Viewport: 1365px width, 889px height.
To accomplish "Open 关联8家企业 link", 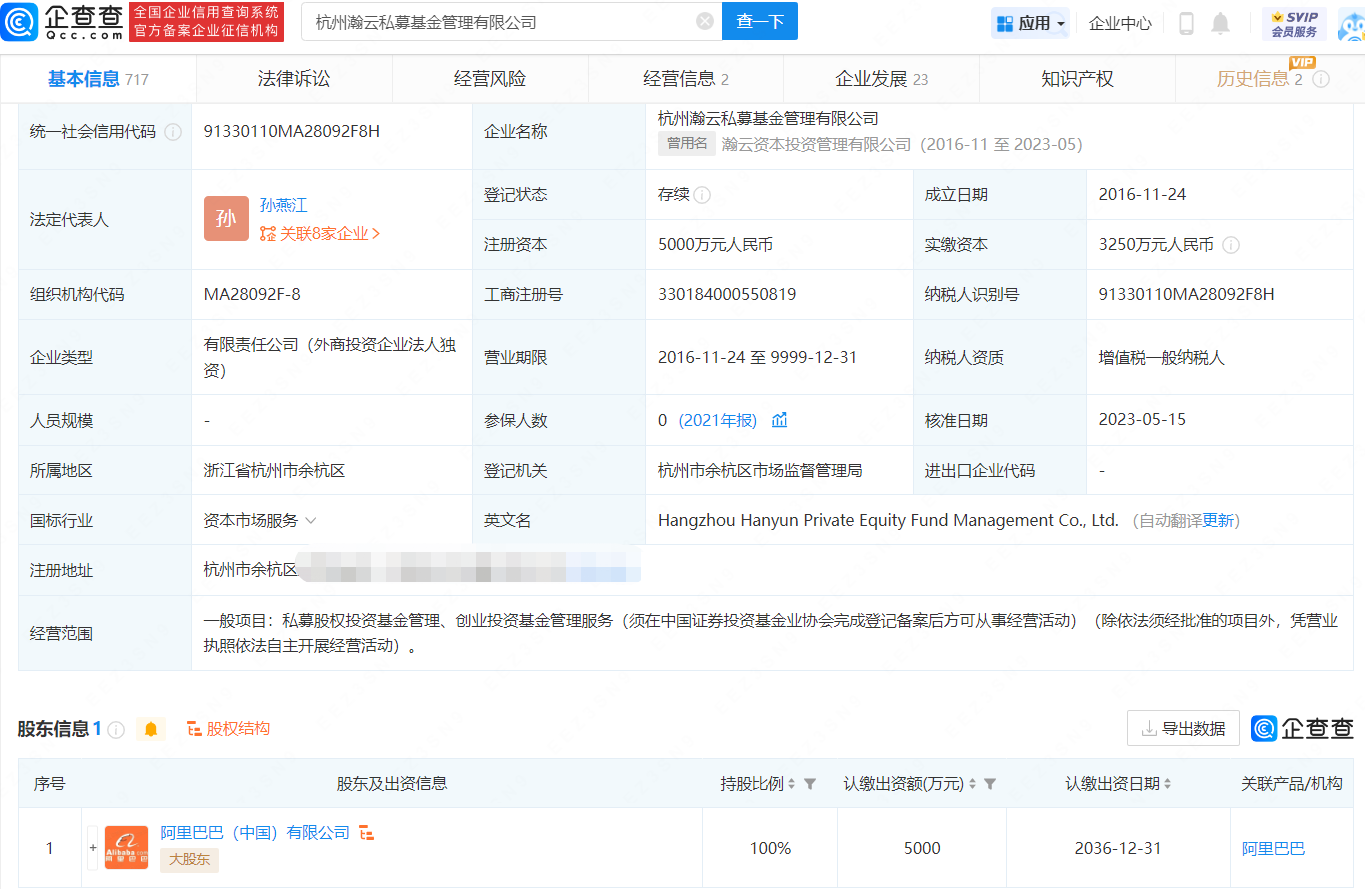I will 320,233.
